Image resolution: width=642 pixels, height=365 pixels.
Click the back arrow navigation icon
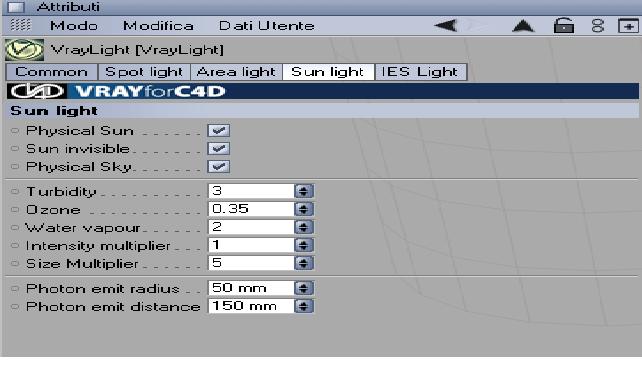coord(446,26)
